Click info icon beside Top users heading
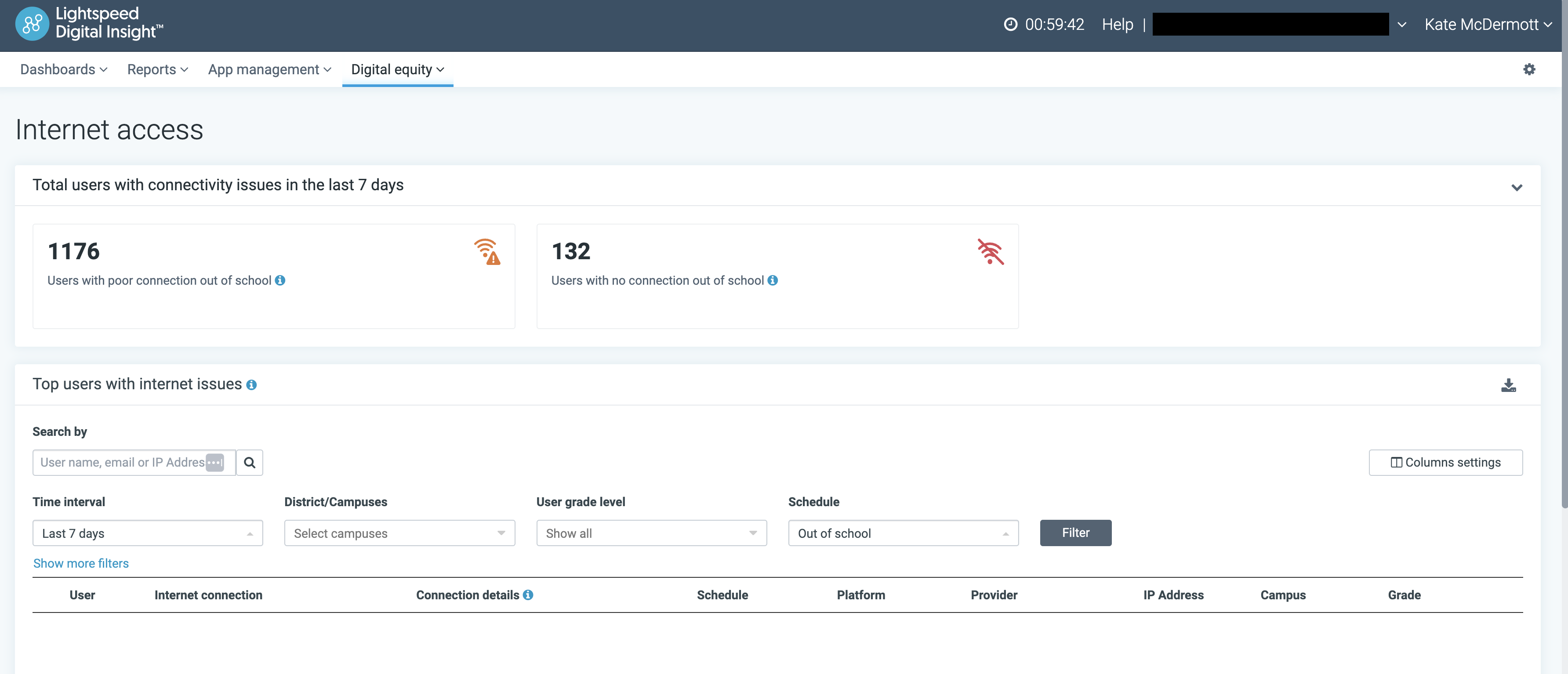1568x674 pixels. pos(251,385)
